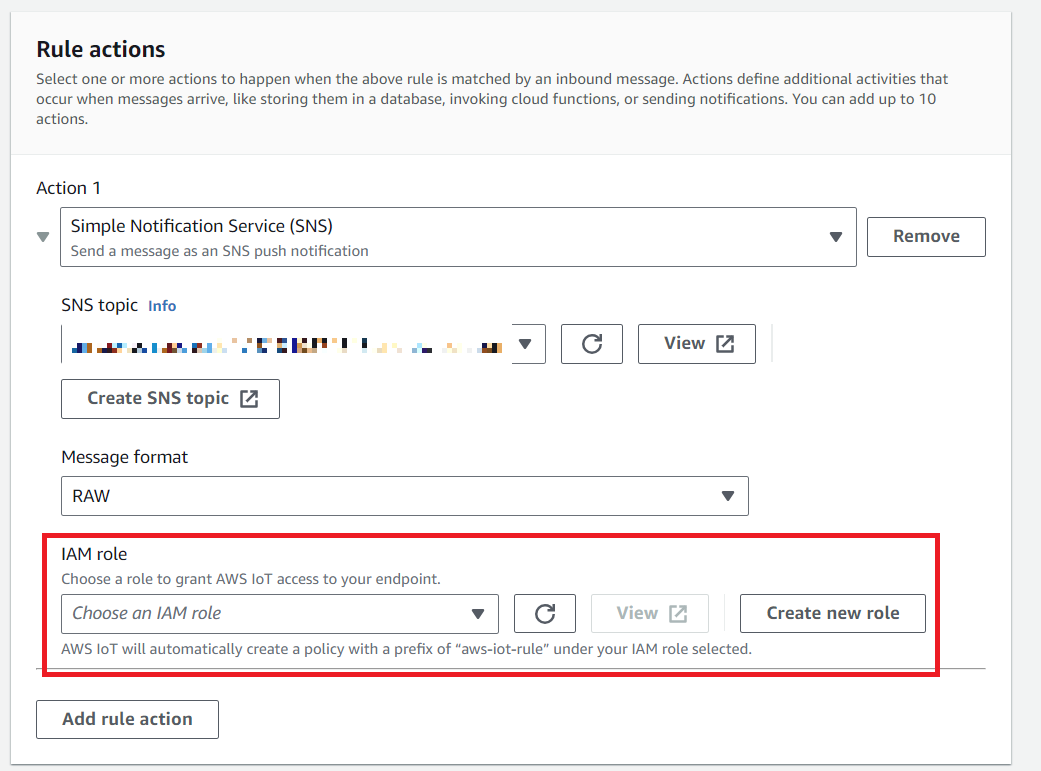Click the Simple Notification Service (SNS) text
This screenshot has width=1041, height=771.
point(201,227)
